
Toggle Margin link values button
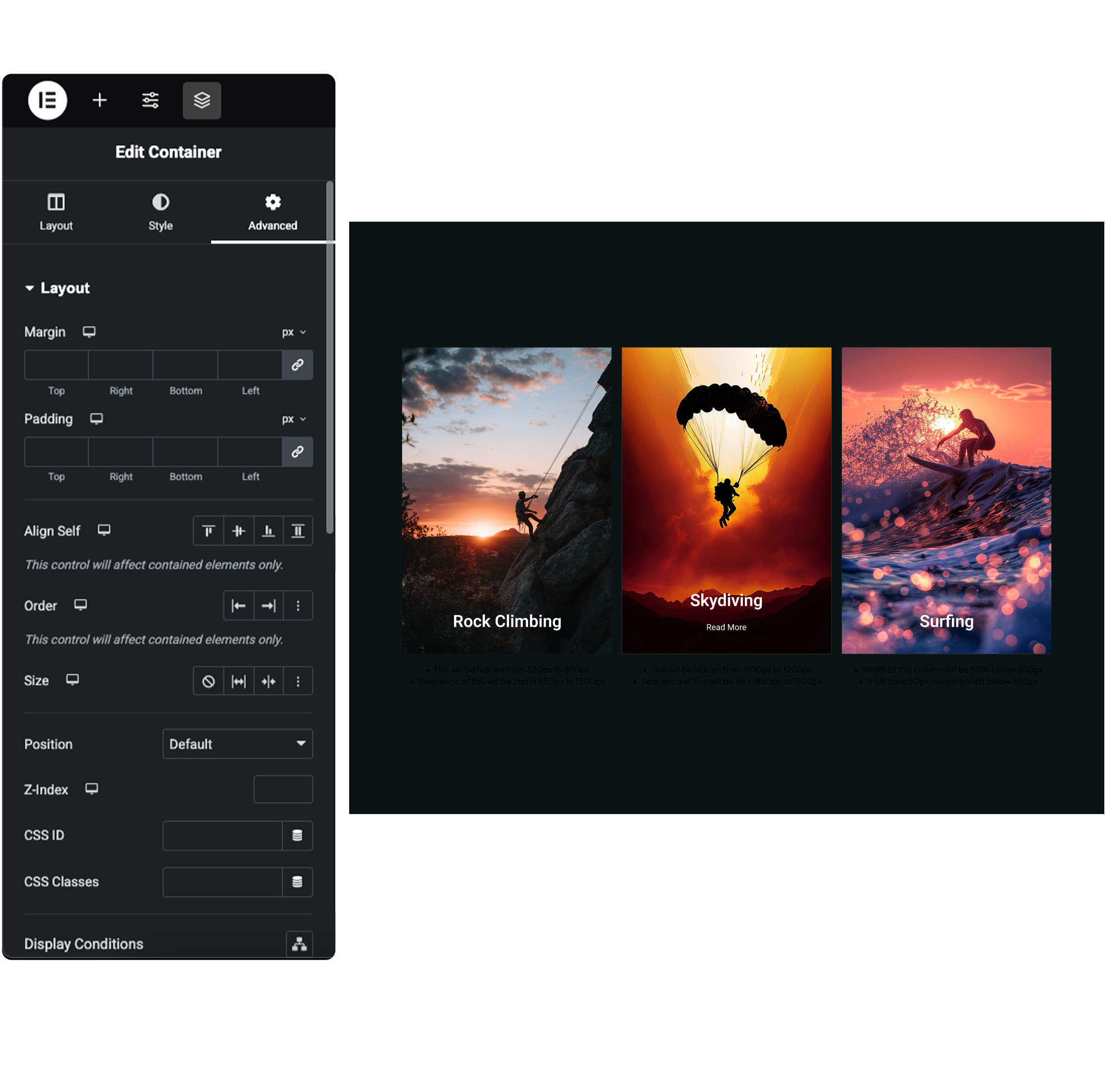(298, 365)
